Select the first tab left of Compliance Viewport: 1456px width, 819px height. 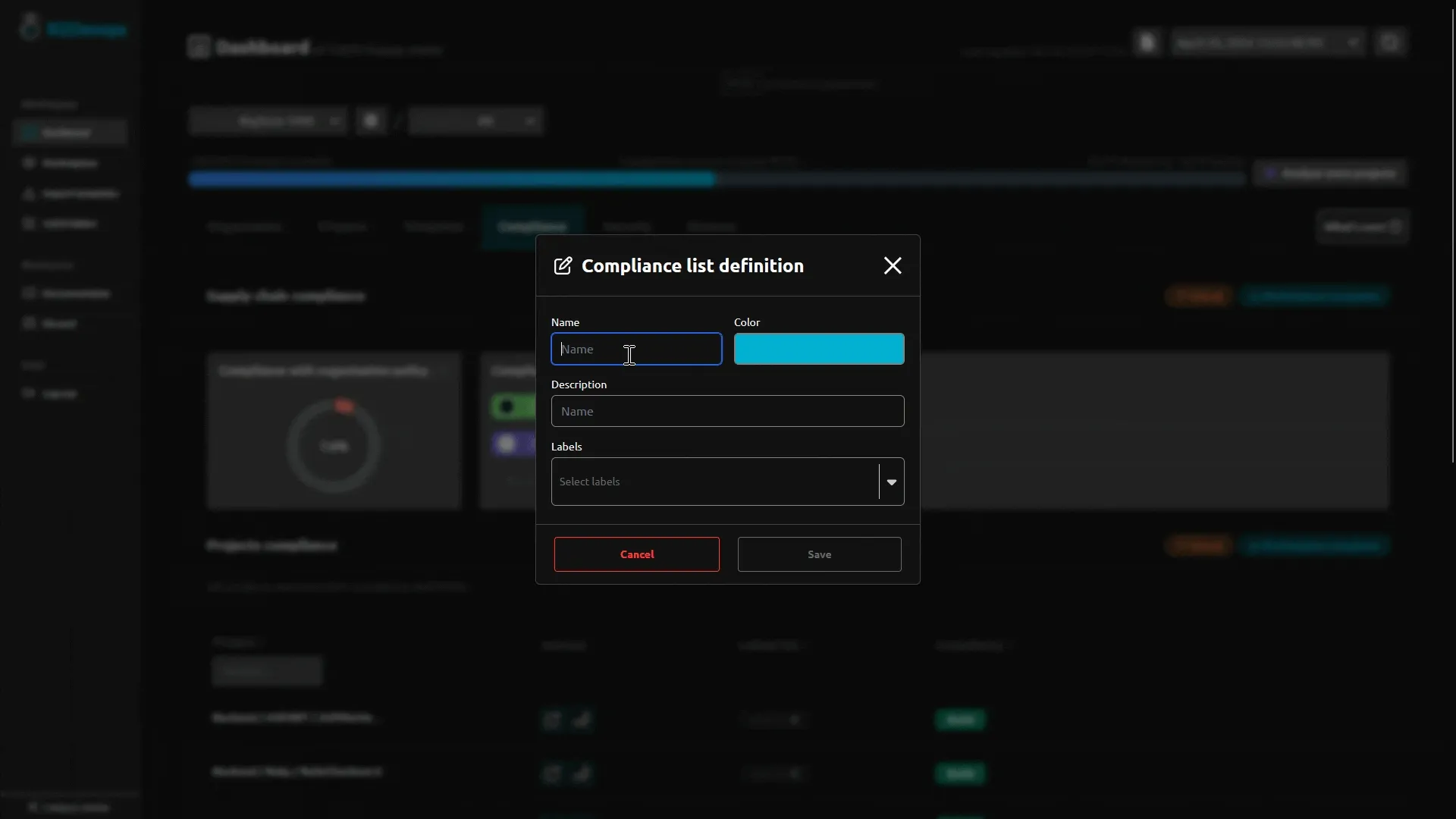(433, 226)
